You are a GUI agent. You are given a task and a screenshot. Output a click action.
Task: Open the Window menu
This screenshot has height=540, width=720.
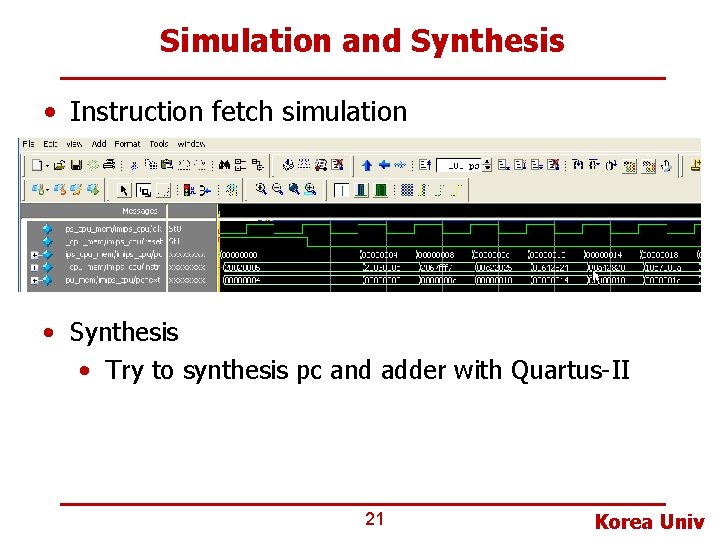tap(191, 144)
